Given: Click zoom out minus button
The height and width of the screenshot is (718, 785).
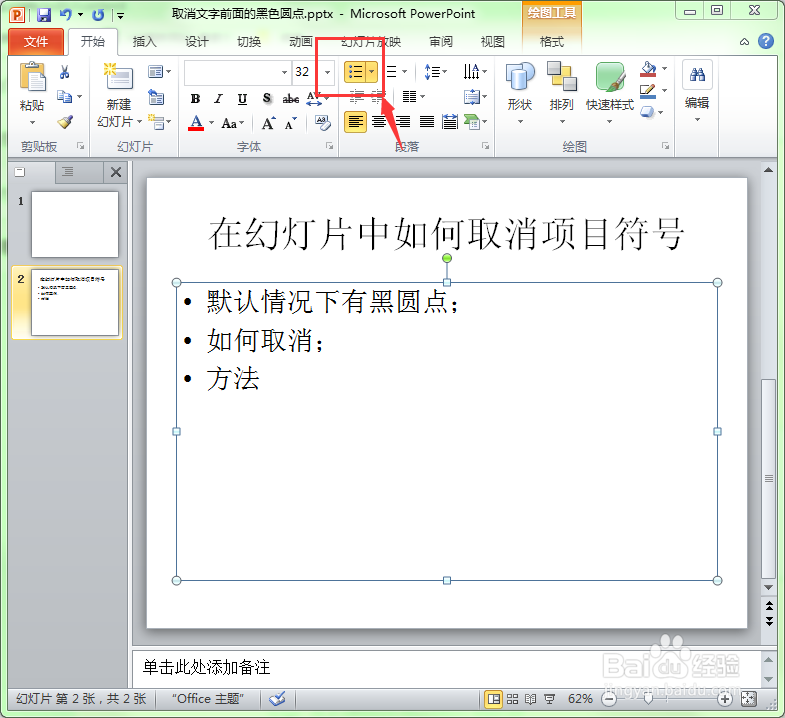Looking at the screenshot, I should [x=609, y=698].
